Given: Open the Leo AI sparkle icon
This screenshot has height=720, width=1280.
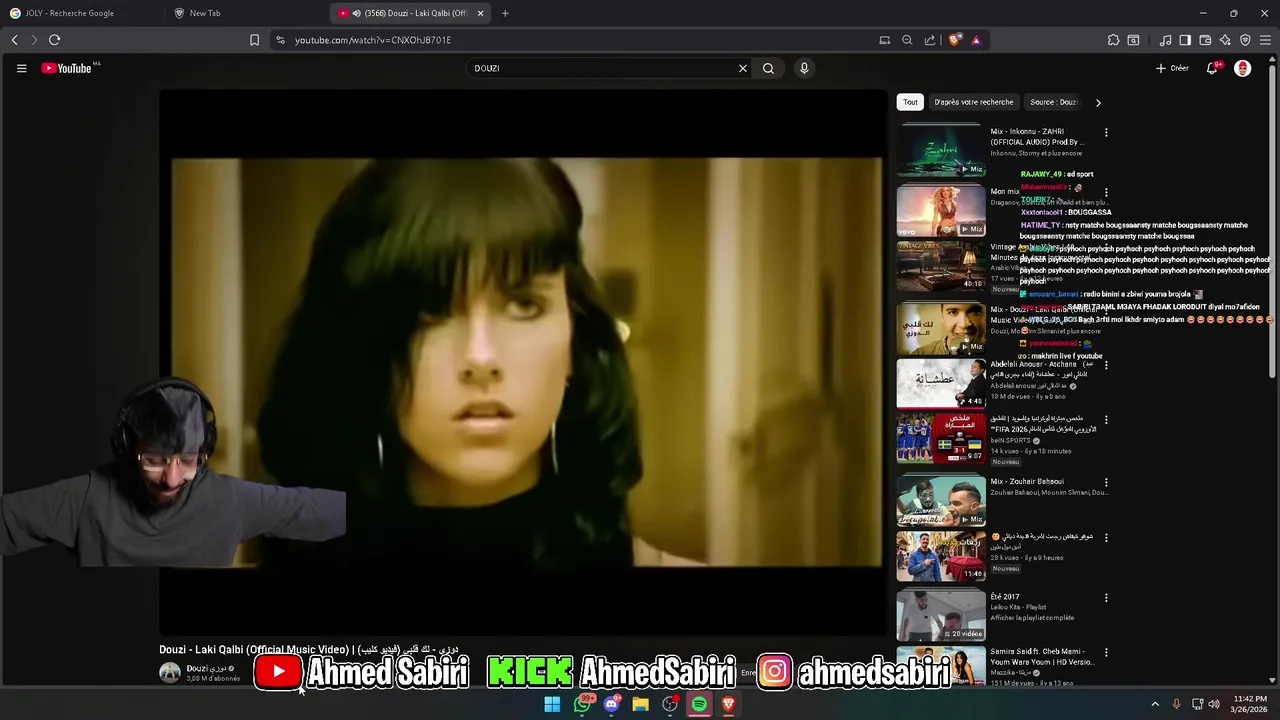Looking at the screenshot, I should pyautogui.click(x=1225, y=40).
